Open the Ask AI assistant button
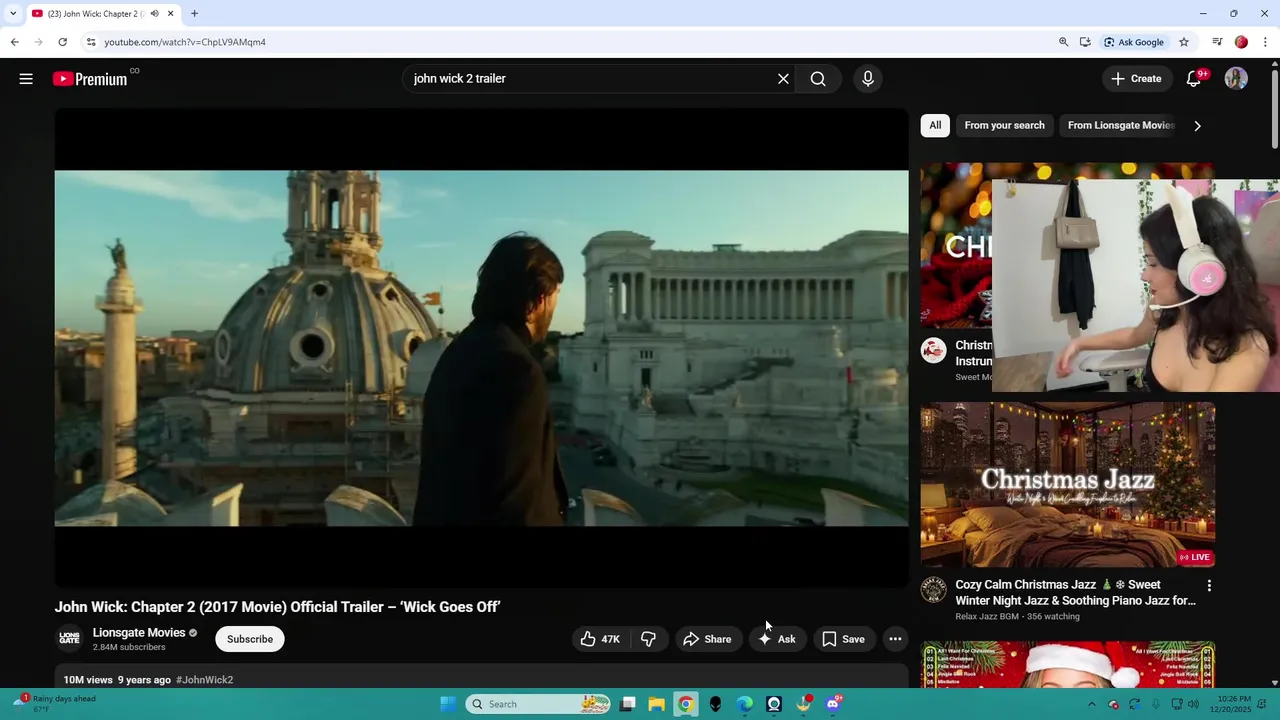The height and width of the screenshot is (720, 1280). point(777,639)
